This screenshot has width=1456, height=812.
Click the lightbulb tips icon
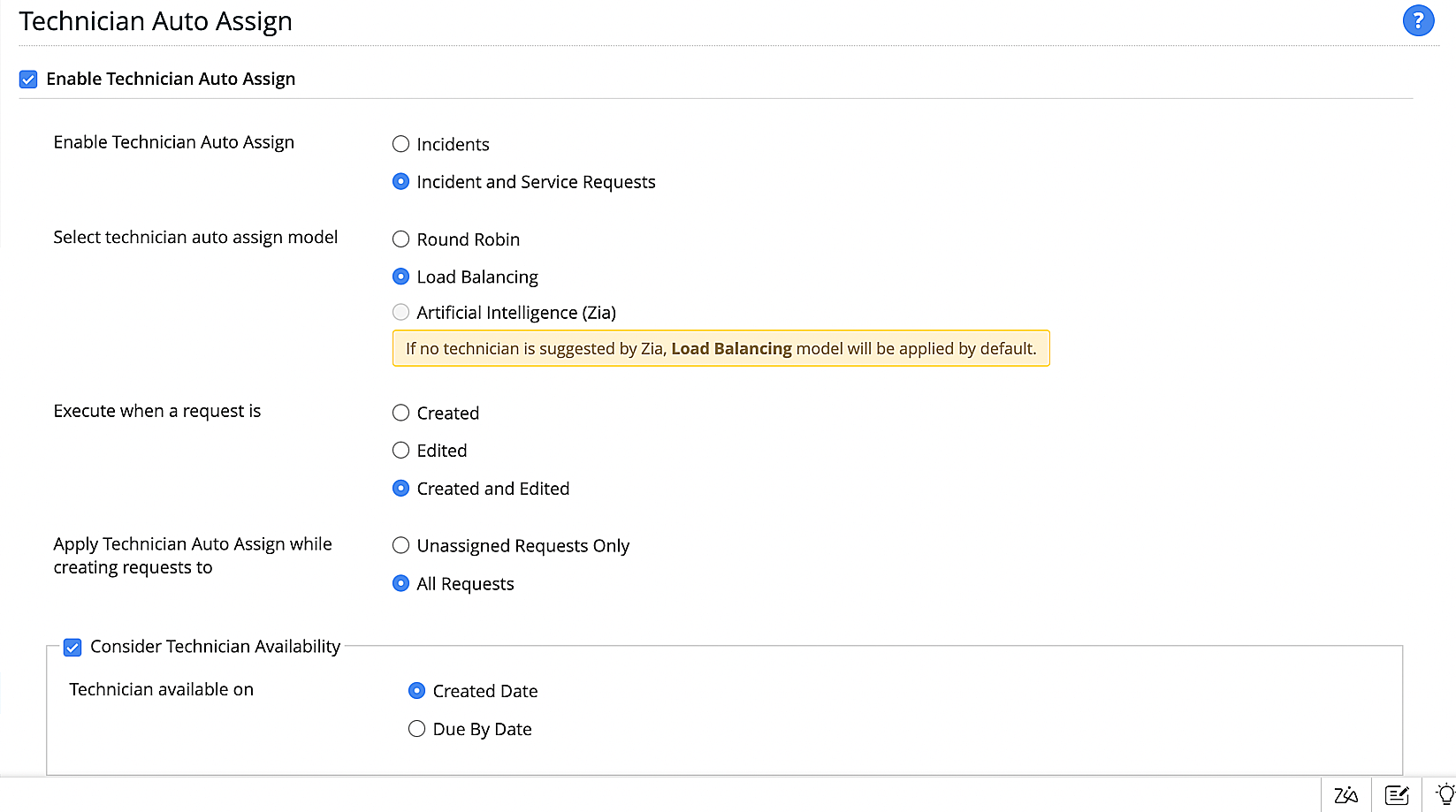click(1445, 794)
